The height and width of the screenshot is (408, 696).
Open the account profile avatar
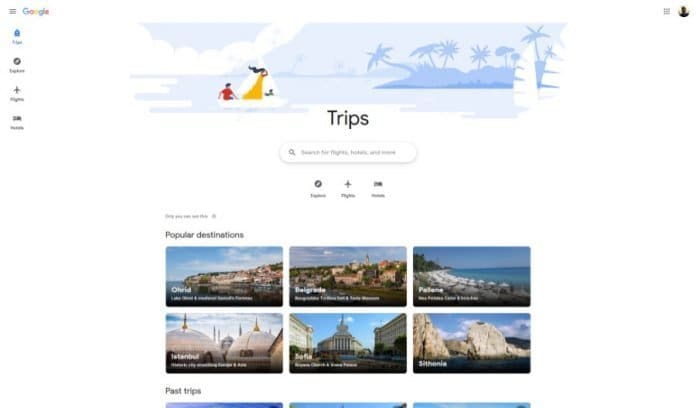[x=684, y=12]
